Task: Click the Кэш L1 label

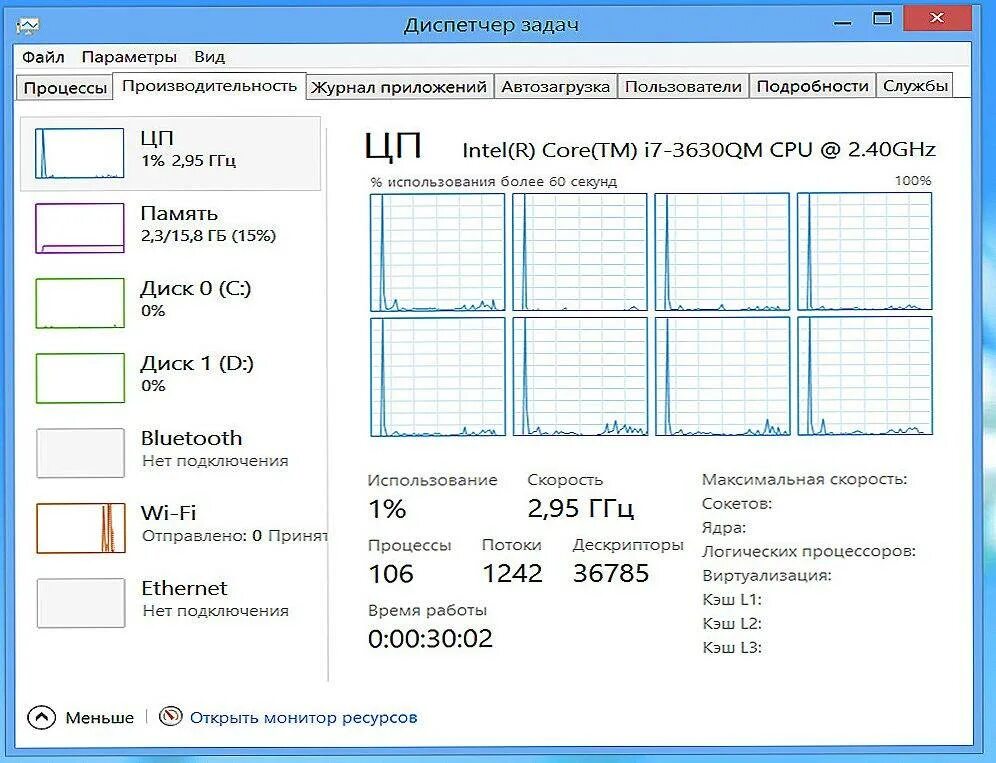Action: [732, 600]
